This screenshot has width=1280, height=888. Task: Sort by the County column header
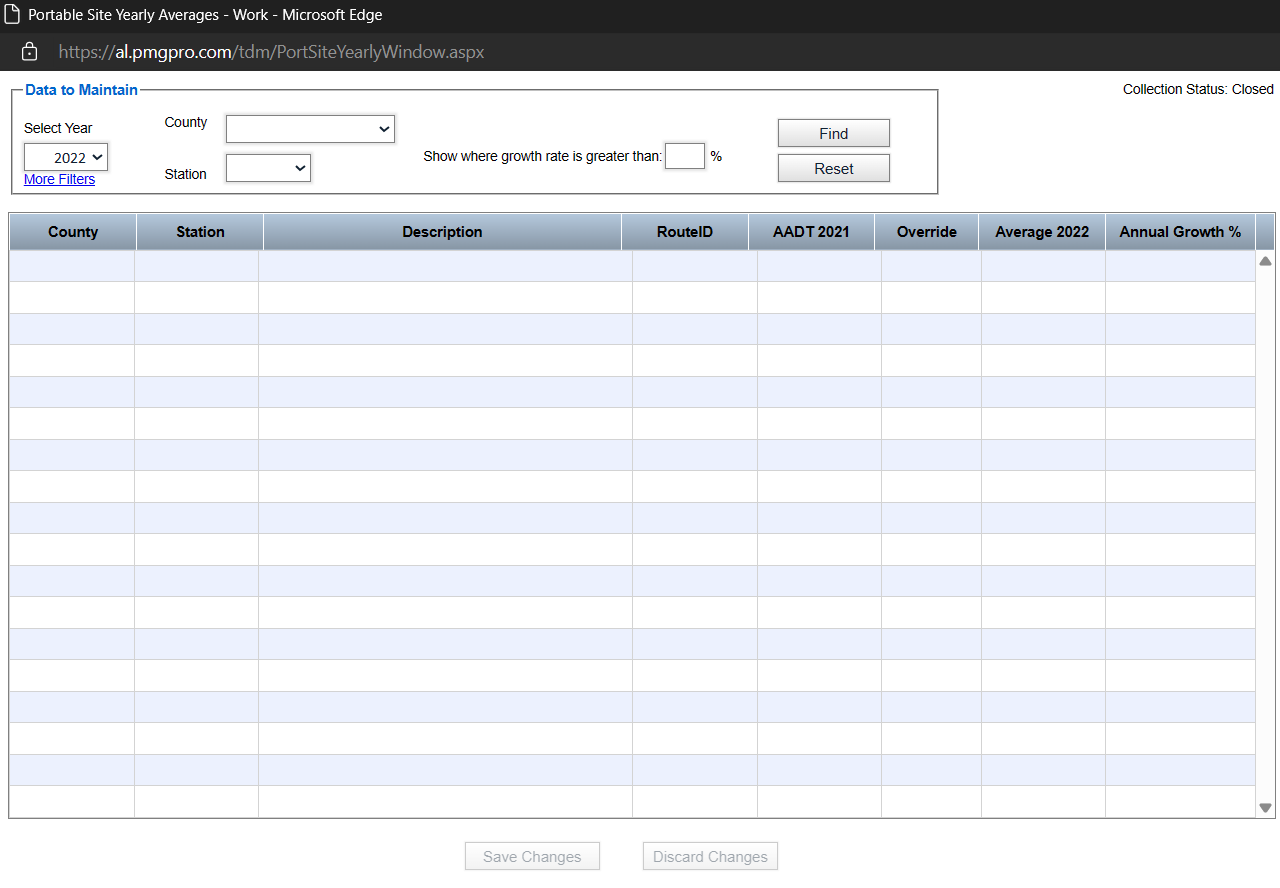73,232
